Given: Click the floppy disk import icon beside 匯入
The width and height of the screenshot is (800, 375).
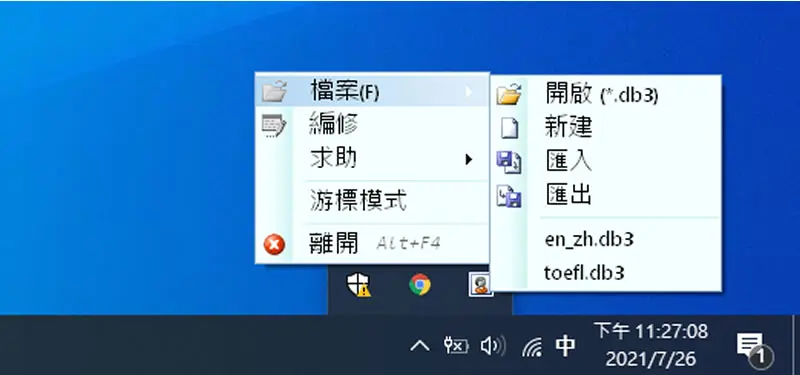Looking at the screenshot, I should (x=509, y=162).
